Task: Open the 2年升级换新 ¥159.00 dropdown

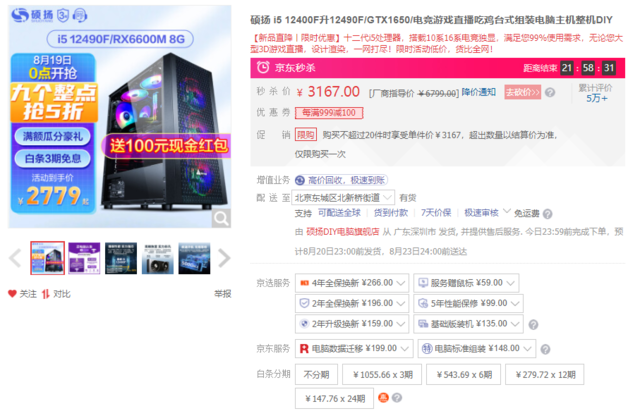Action: tap(352, 324)
